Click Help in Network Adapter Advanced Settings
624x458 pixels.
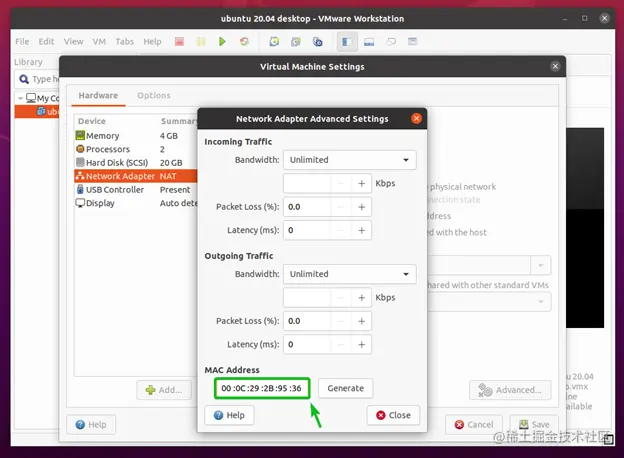click(x=229, y=415)
